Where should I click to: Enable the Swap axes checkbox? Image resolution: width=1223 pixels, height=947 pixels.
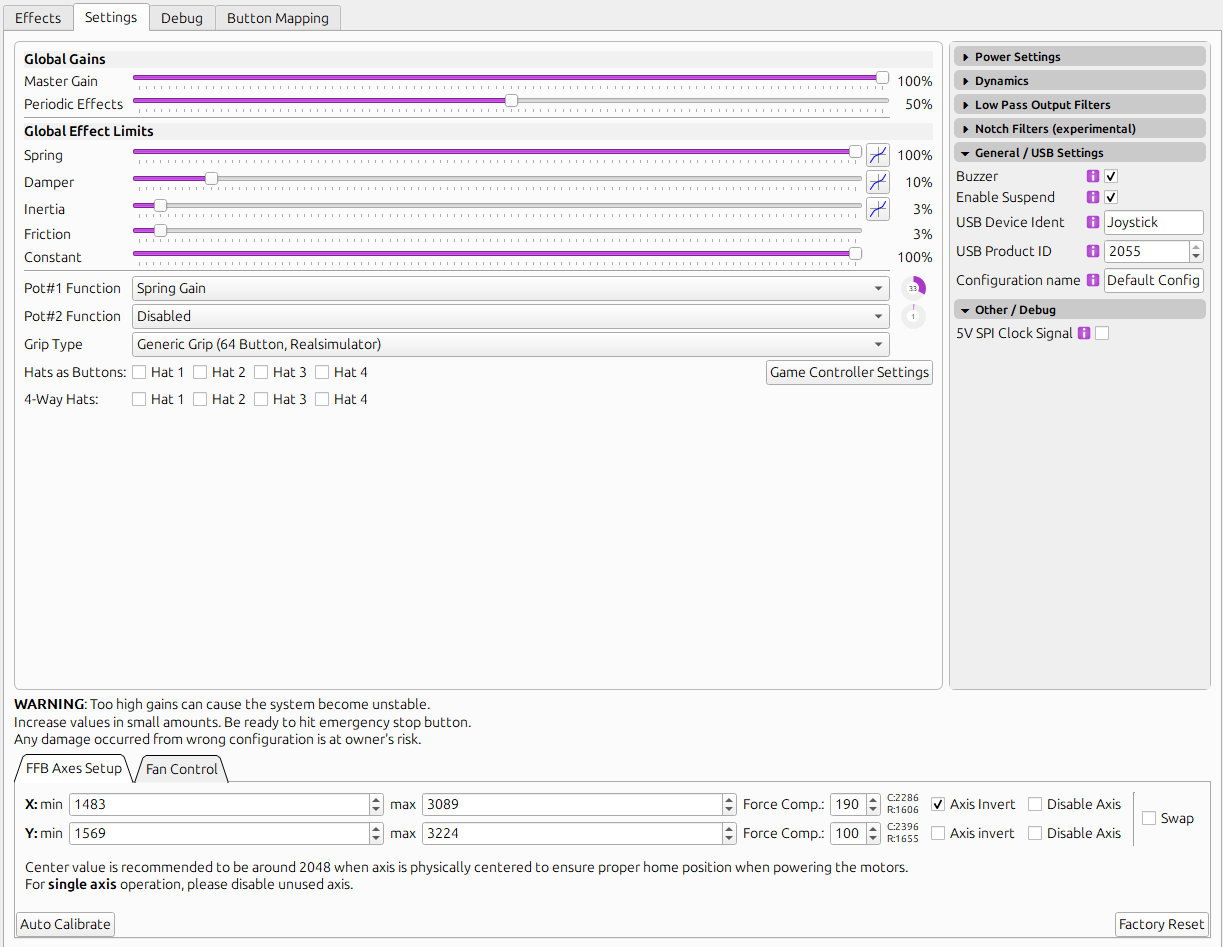coord(1149,818)
